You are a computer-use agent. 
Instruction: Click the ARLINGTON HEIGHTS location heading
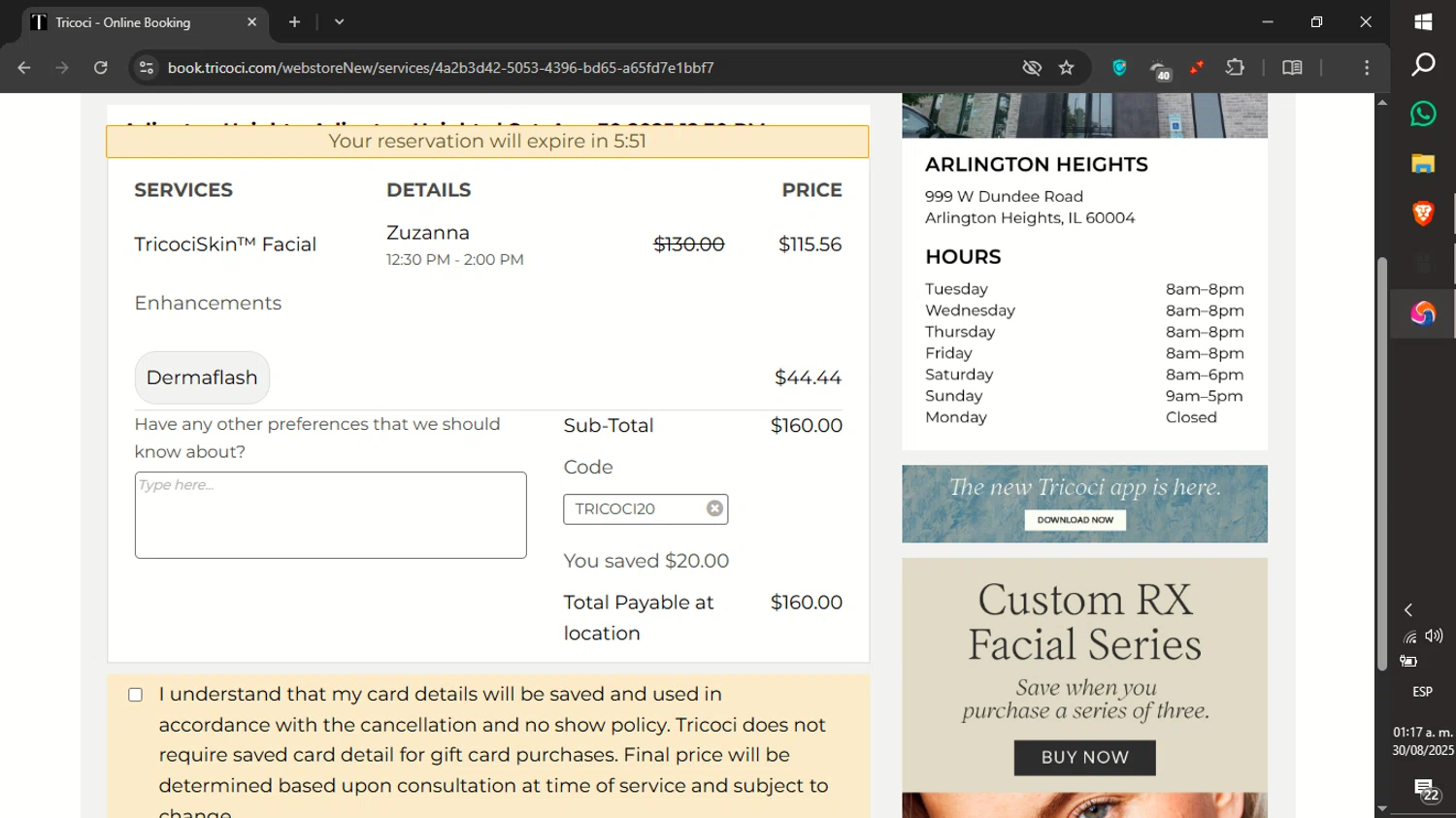1037,165
